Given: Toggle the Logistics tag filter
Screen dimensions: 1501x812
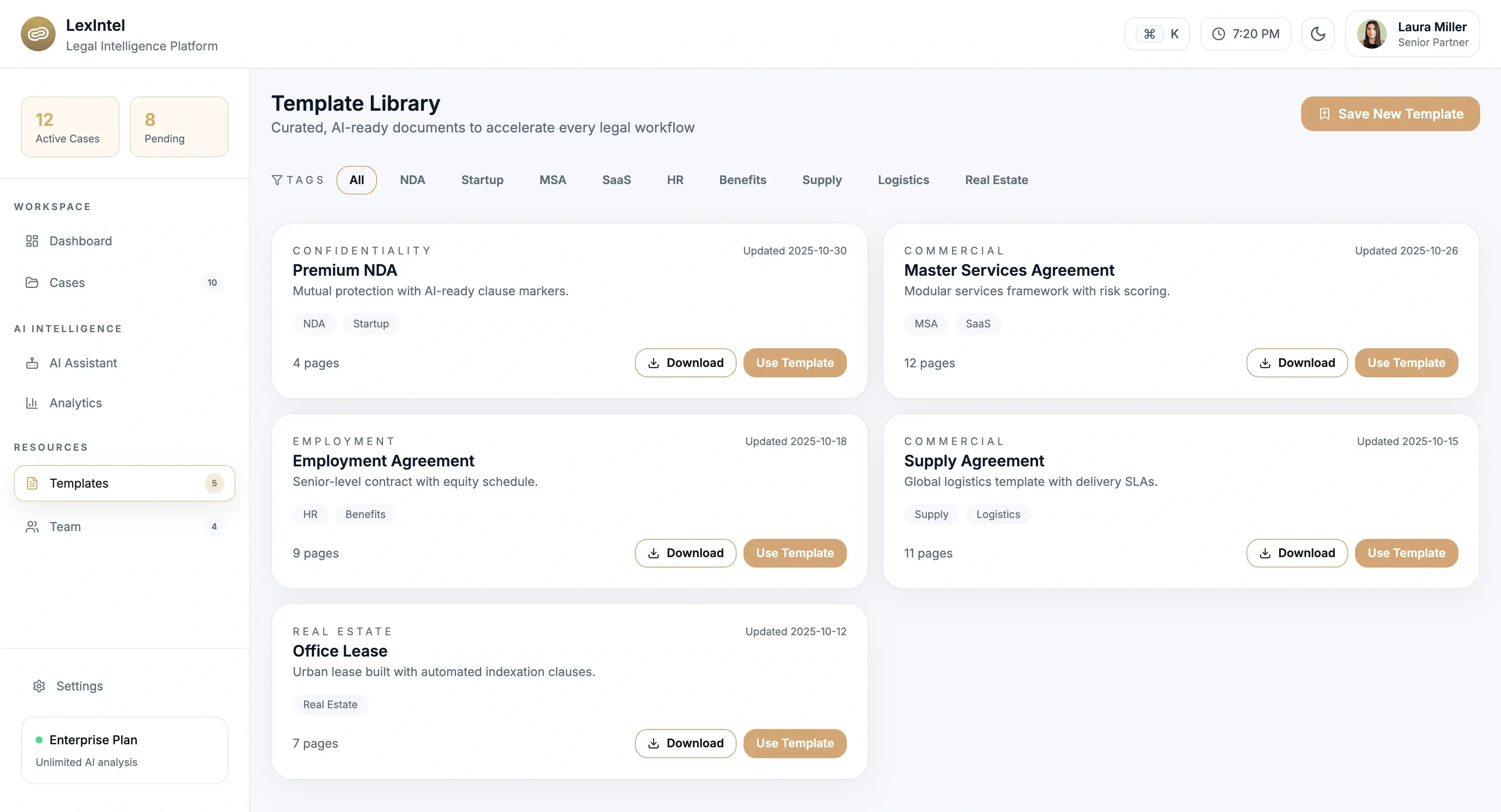Looking at the screenshot, I should 903,180.
